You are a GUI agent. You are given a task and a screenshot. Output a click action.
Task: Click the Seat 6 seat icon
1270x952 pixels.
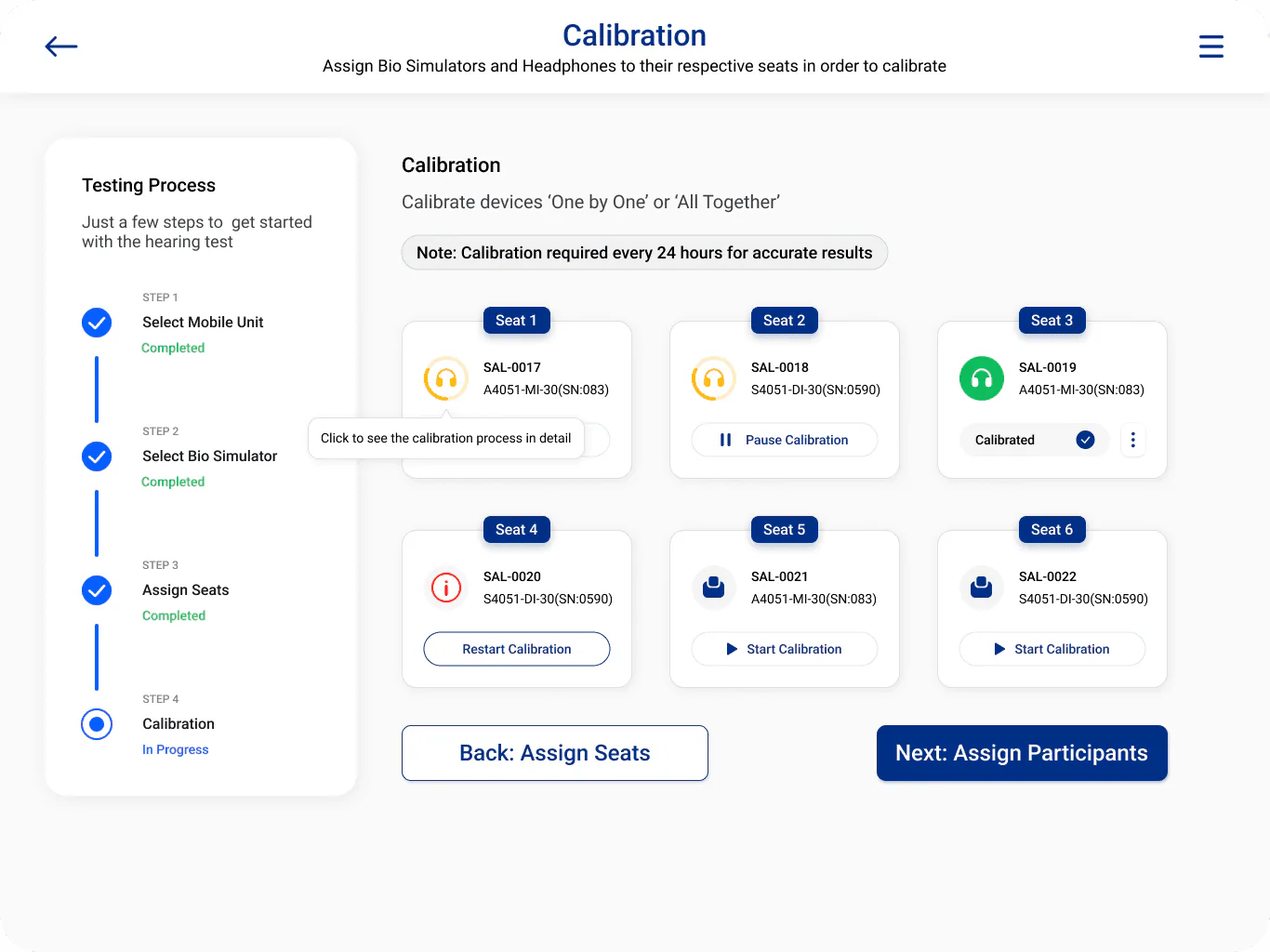(982, 588)
